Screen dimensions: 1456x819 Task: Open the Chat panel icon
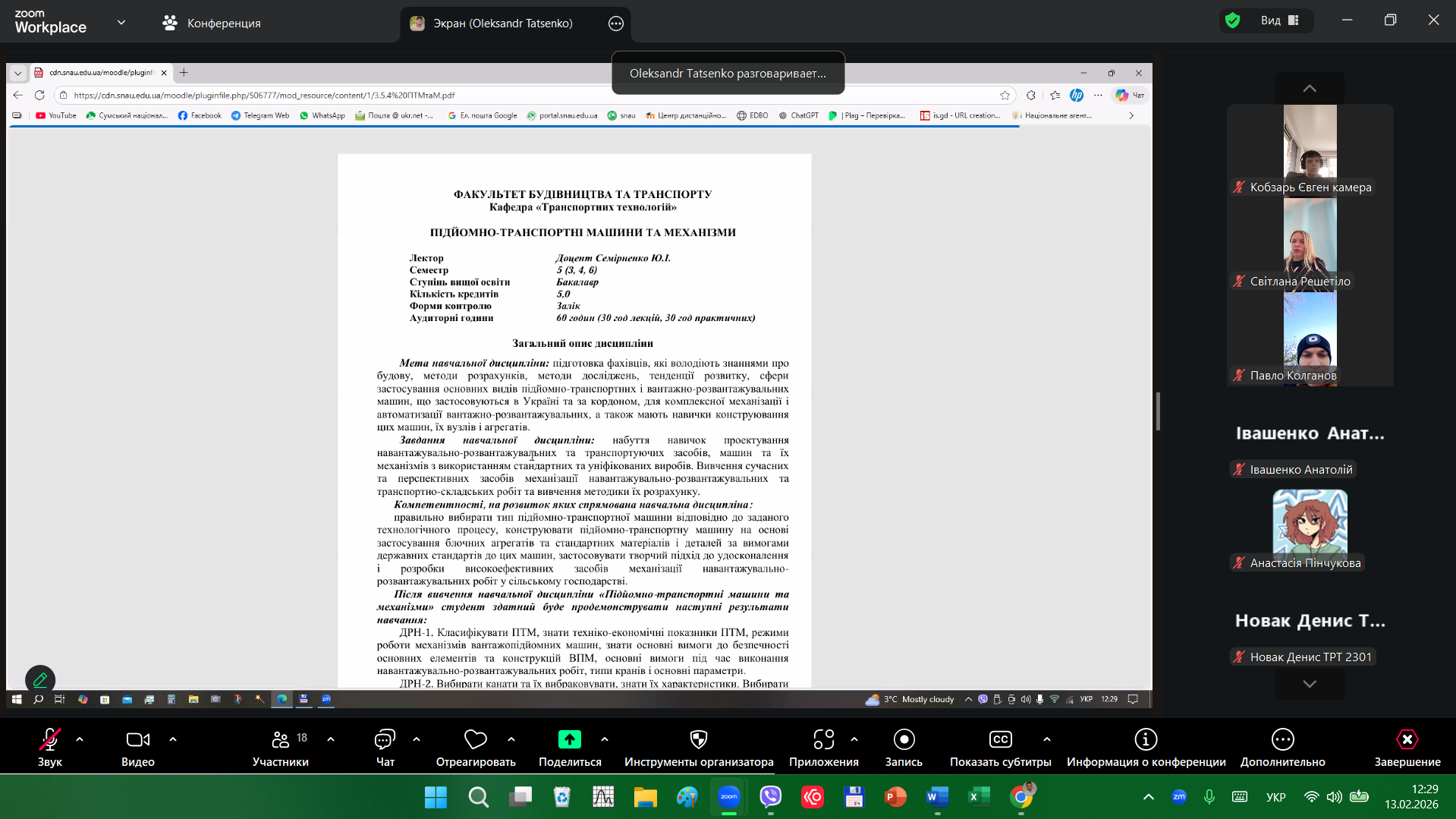click(385, 739)
